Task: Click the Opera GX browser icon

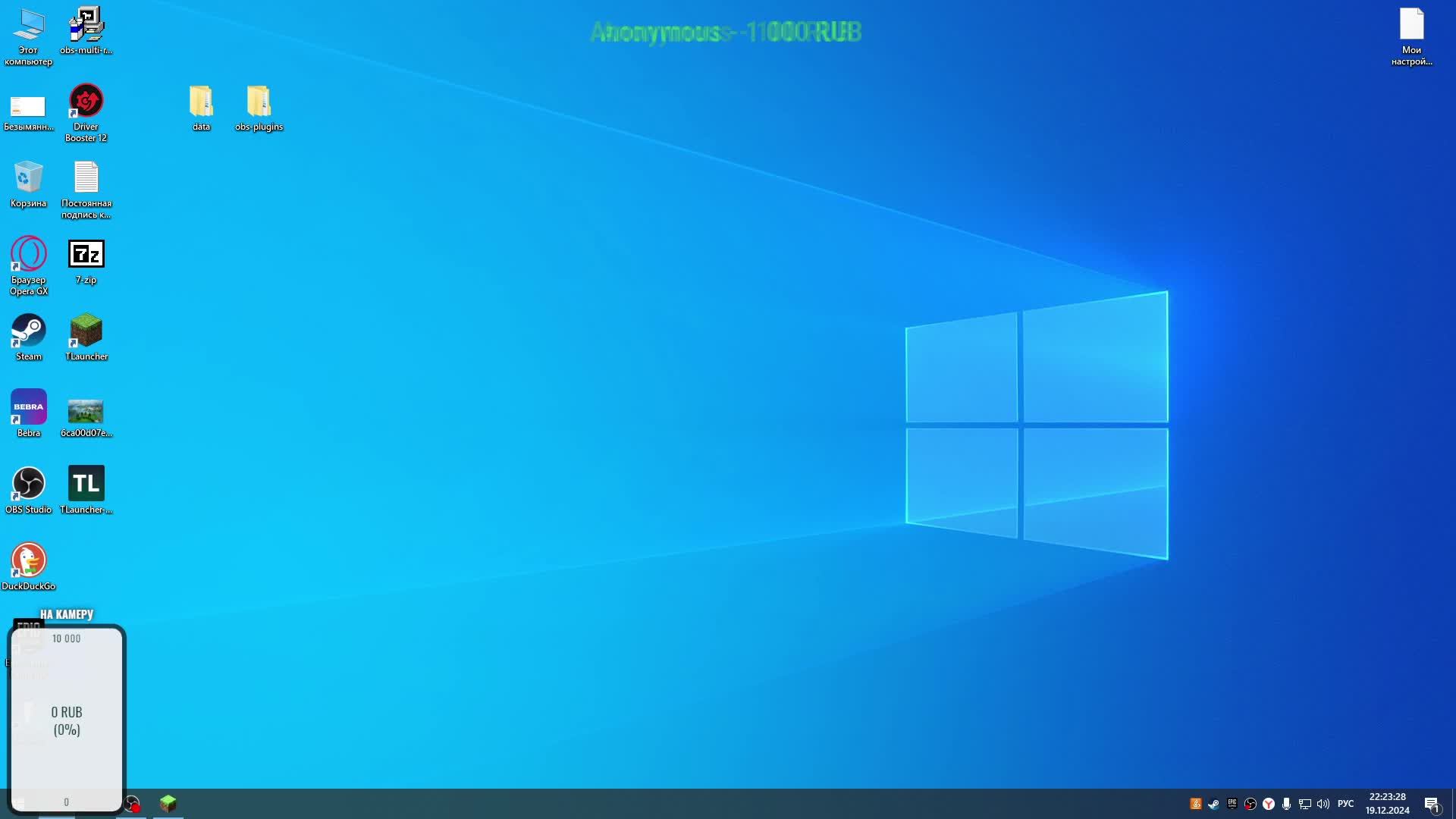Action: [29, 254]
